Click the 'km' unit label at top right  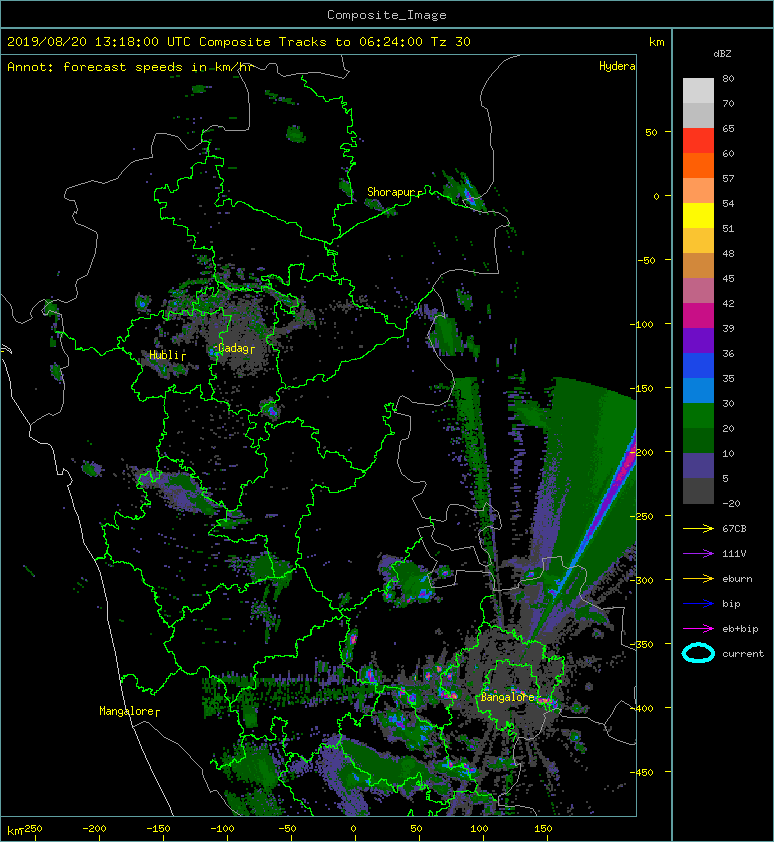click(656, 42)
